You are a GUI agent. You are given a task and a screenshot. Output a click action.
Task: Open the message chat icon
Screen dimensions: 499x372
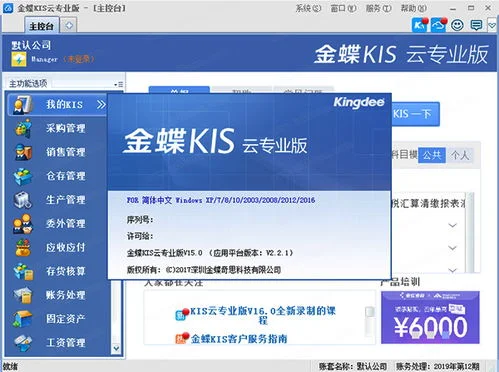476,25
